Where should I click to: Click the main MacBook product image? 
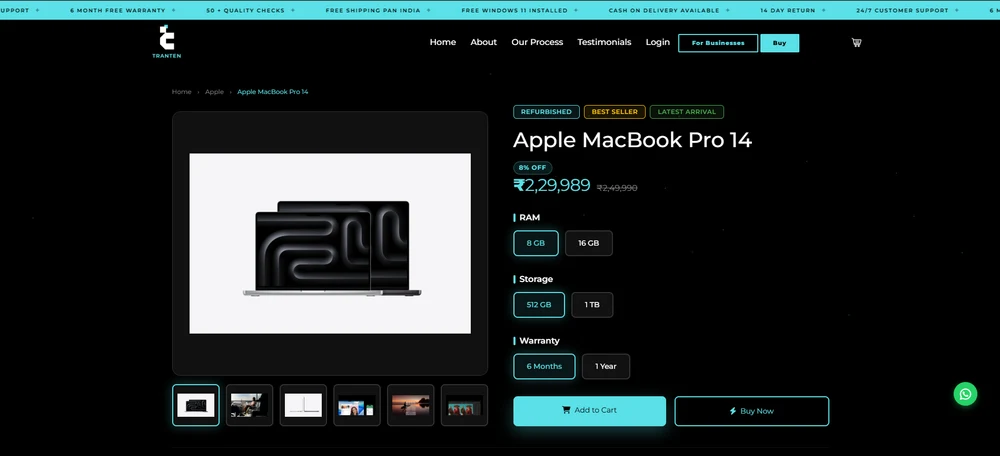[330, 244]
